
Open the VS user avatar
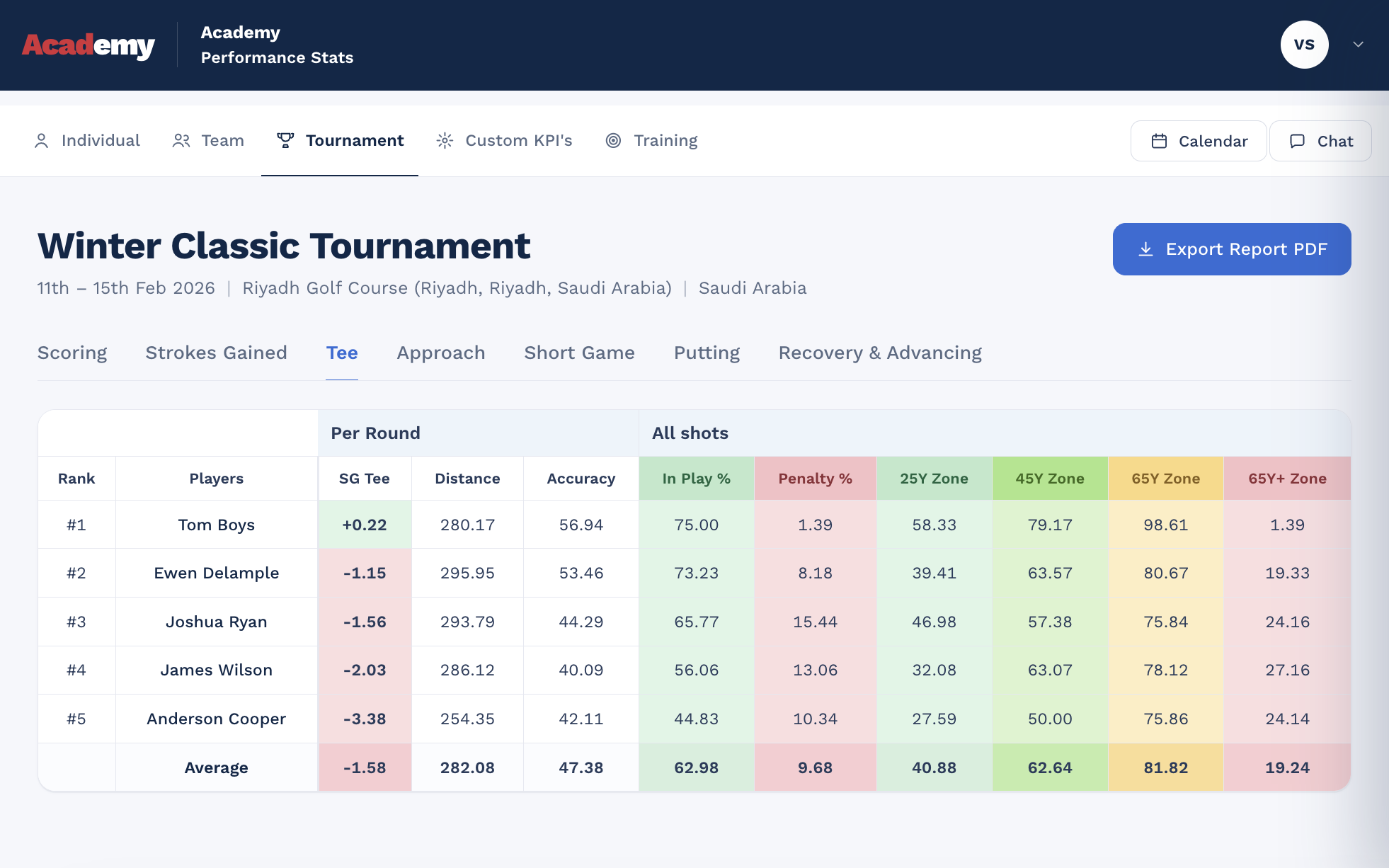(x=1304, y=45)
